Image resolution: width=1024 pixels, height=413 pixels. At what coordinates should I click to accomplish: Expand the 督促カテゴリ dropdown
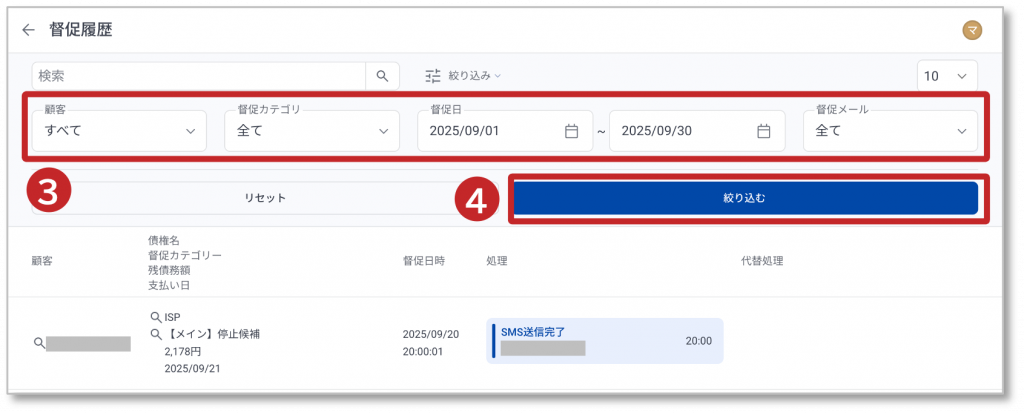click(x=311, y=131)
